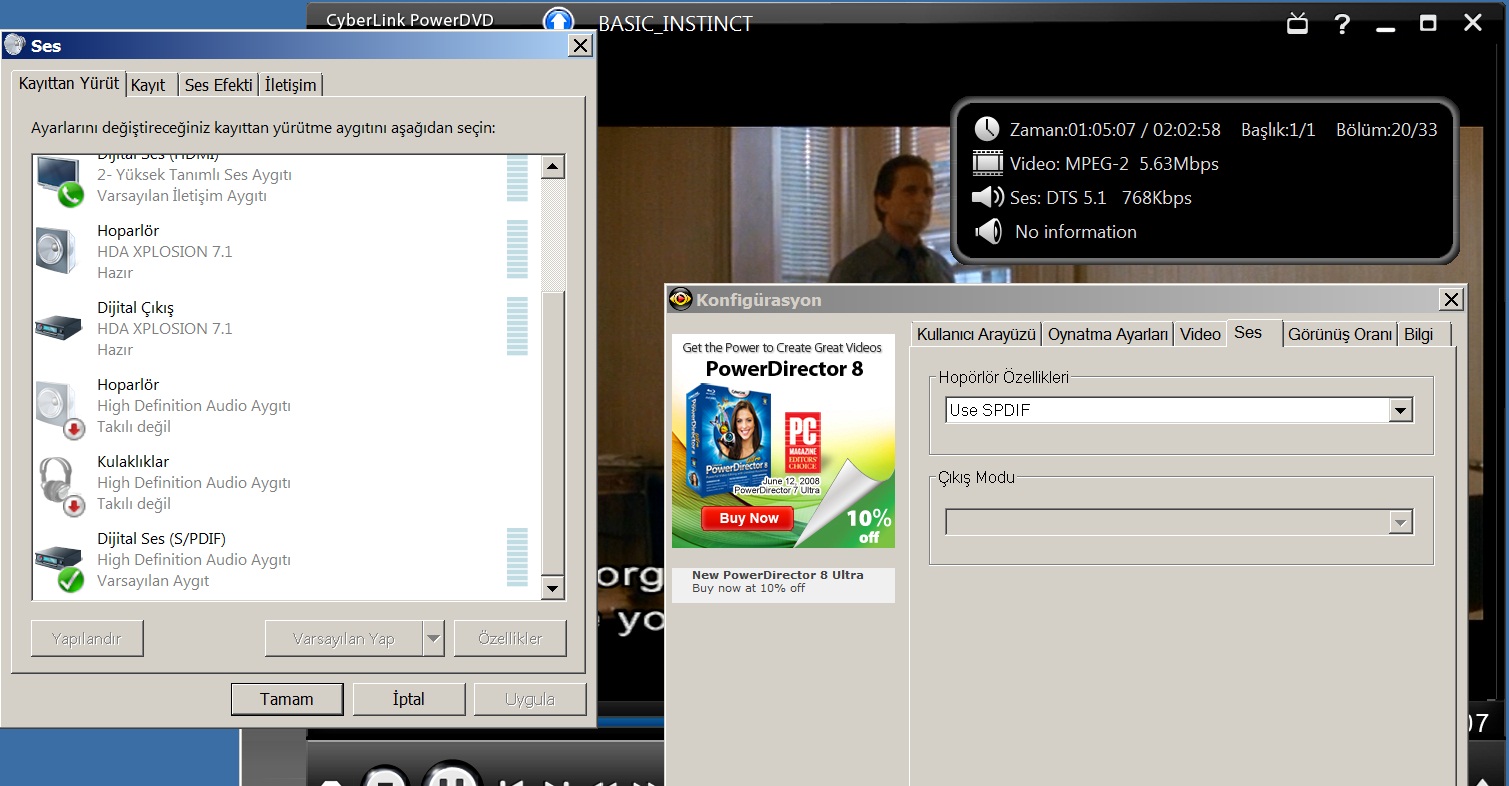Click the level meter of Dijital Çıkış

point(517,326)
